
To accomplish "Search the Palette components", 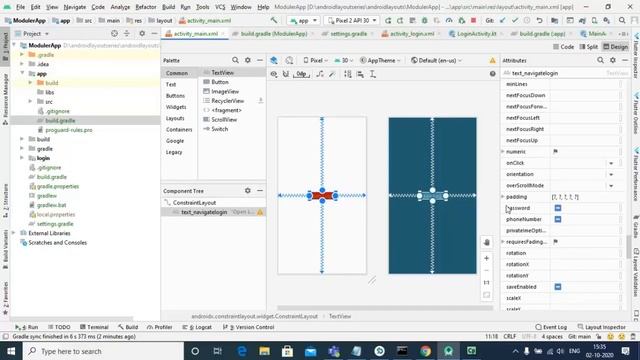I will pyautogui.click(x=235, y=60).
